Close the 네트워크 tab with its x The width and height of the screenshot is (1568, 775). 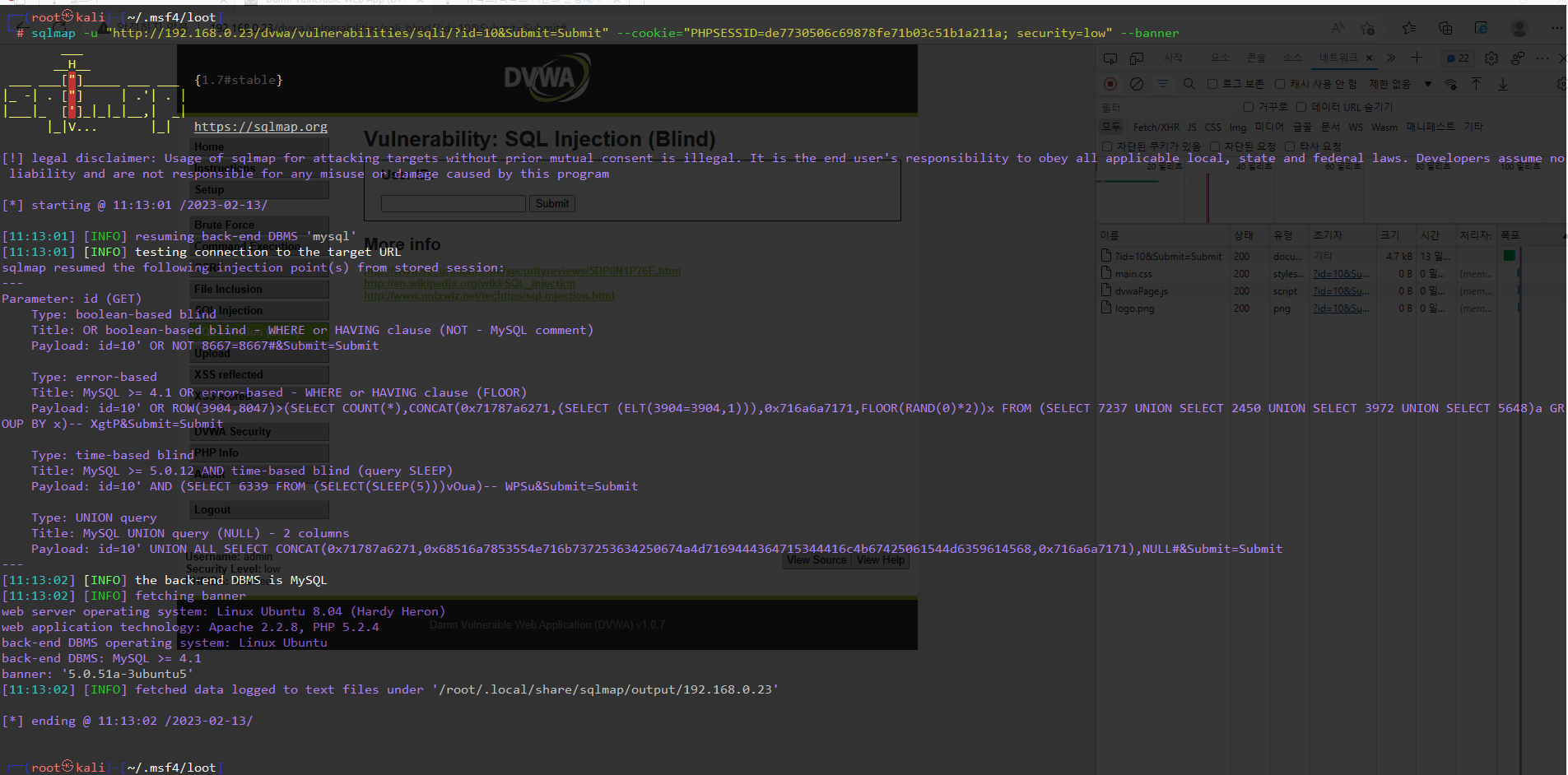point(1369,58)
